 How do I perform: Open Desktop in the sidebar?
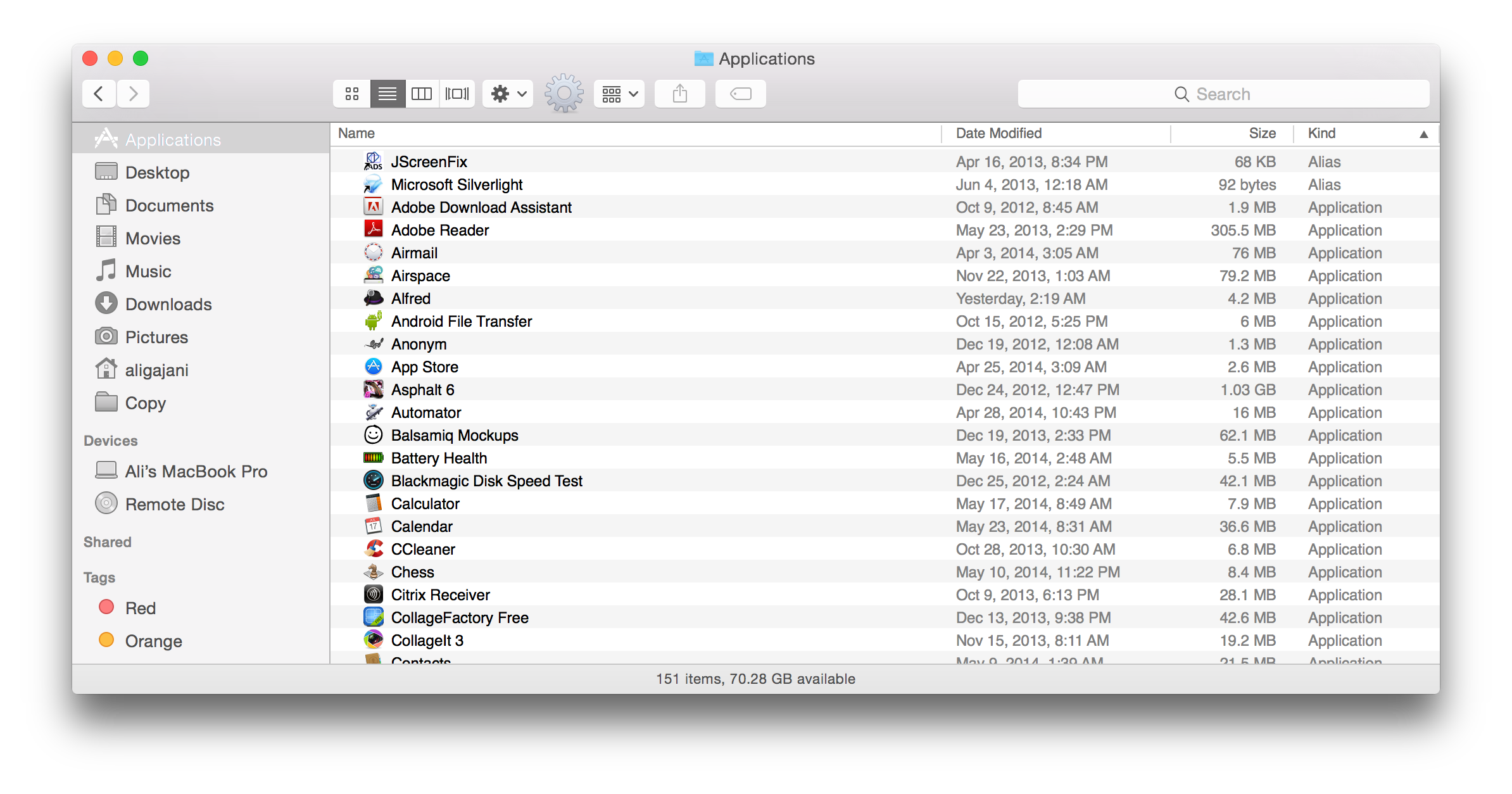click(201, 172)
